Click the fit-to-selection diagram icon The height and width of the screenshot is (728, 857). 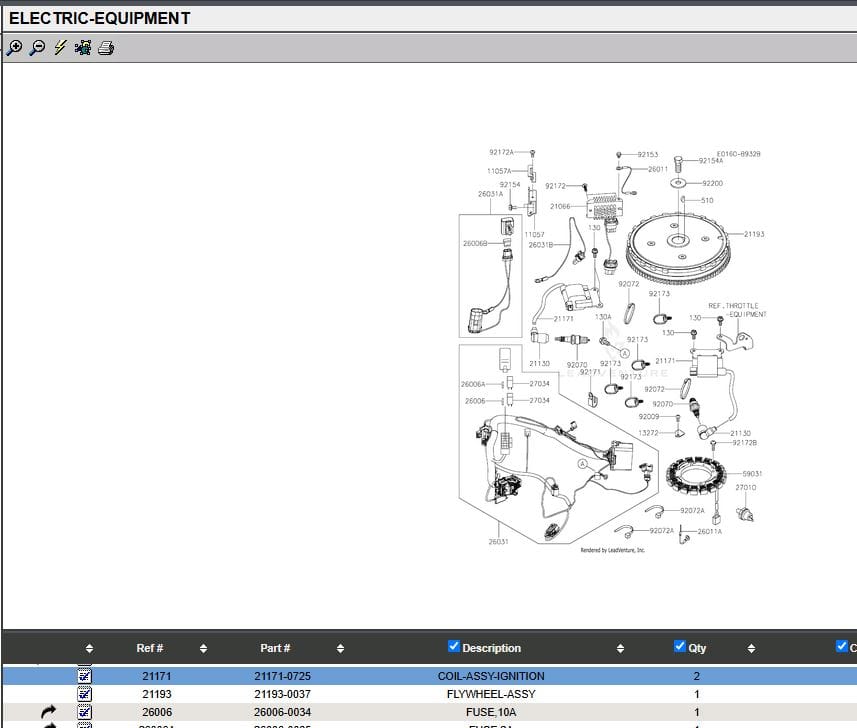click(x=83, y=47)
